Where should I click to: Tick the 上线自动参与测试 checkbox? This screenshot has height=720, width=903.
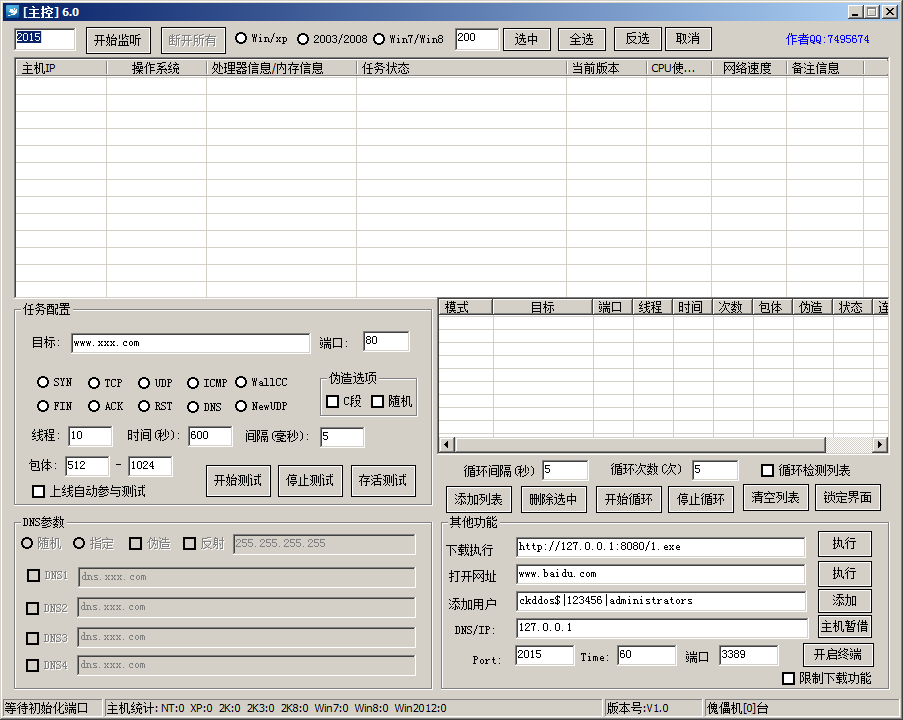coord(39,491)
